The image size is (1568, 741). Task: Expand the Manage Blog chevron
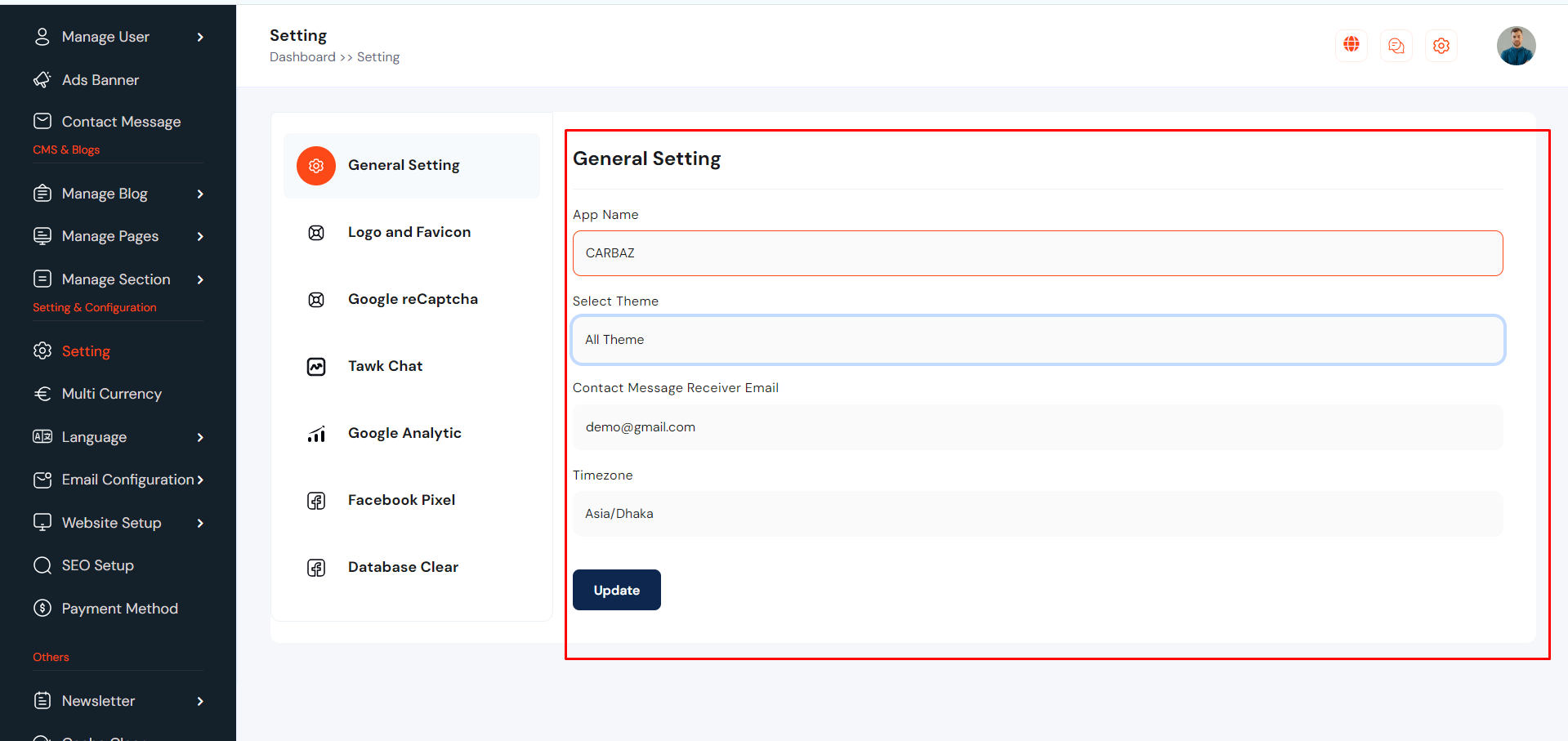tap(200, 194)
